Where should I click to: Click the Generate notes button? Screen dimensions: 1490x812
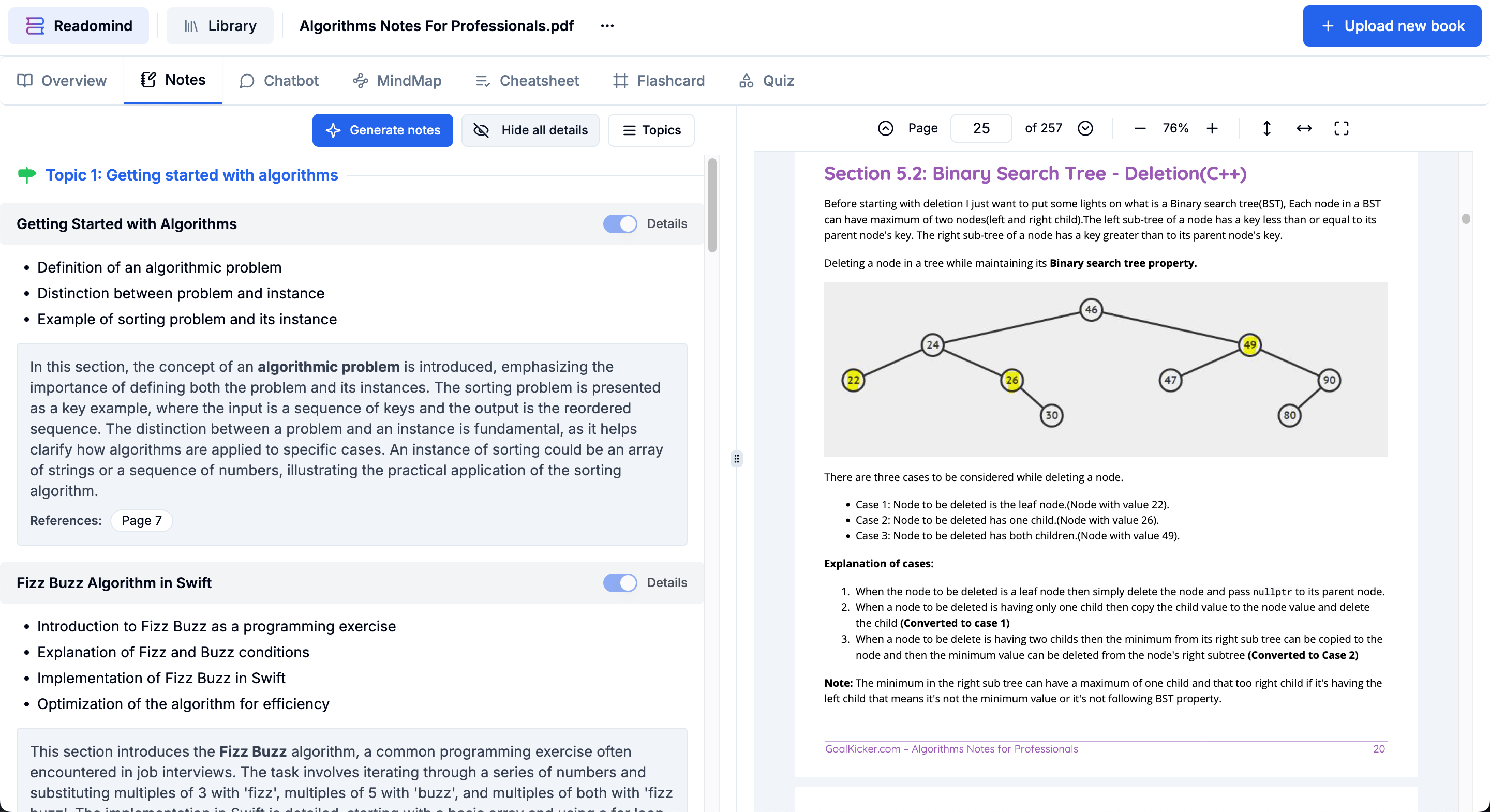click(382, 130)
